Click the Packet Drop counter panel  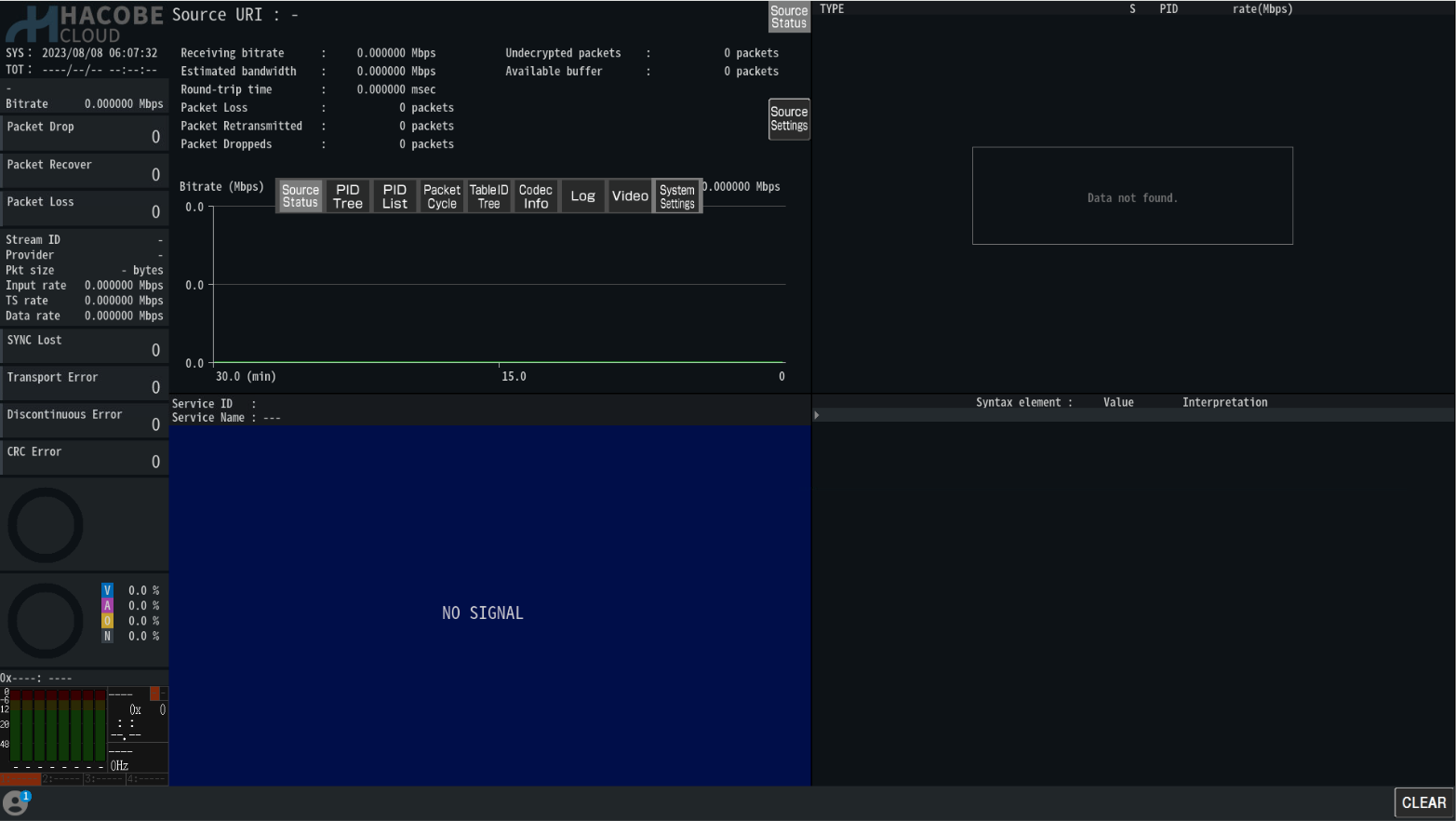[x=84, y=133]
